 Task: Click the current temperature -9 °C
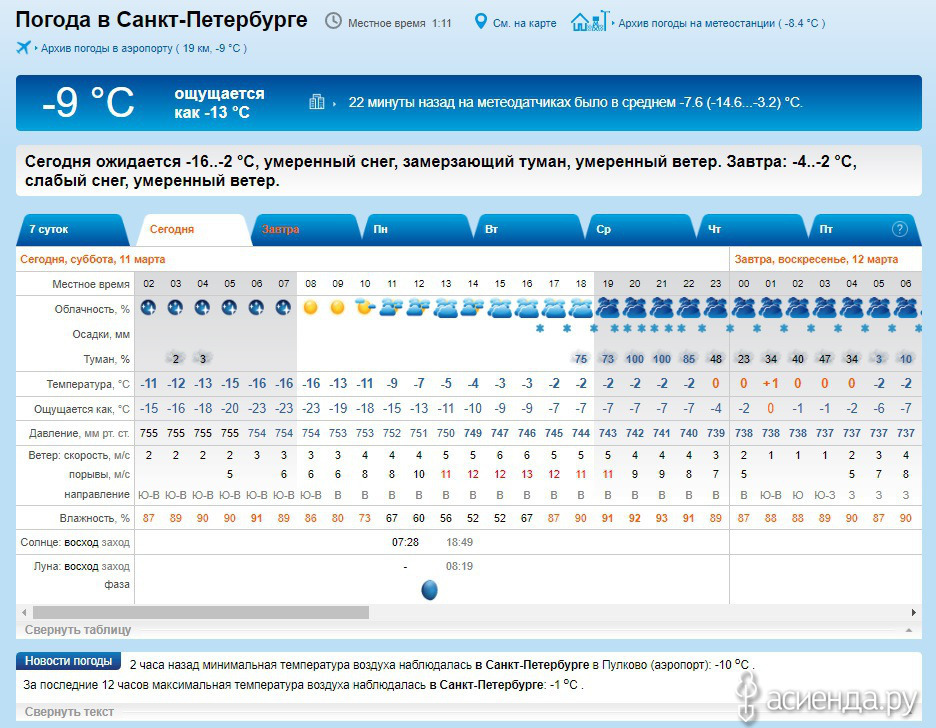[88, 102]
